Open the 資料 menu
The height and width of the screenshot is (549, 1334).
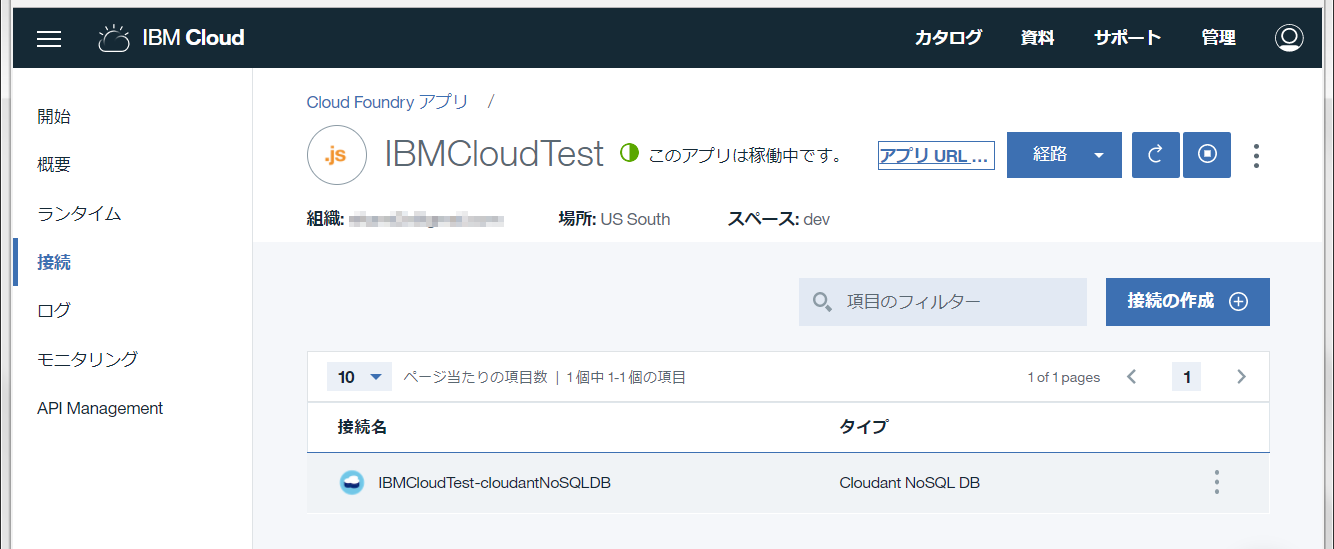click(x=1037, y=38)
